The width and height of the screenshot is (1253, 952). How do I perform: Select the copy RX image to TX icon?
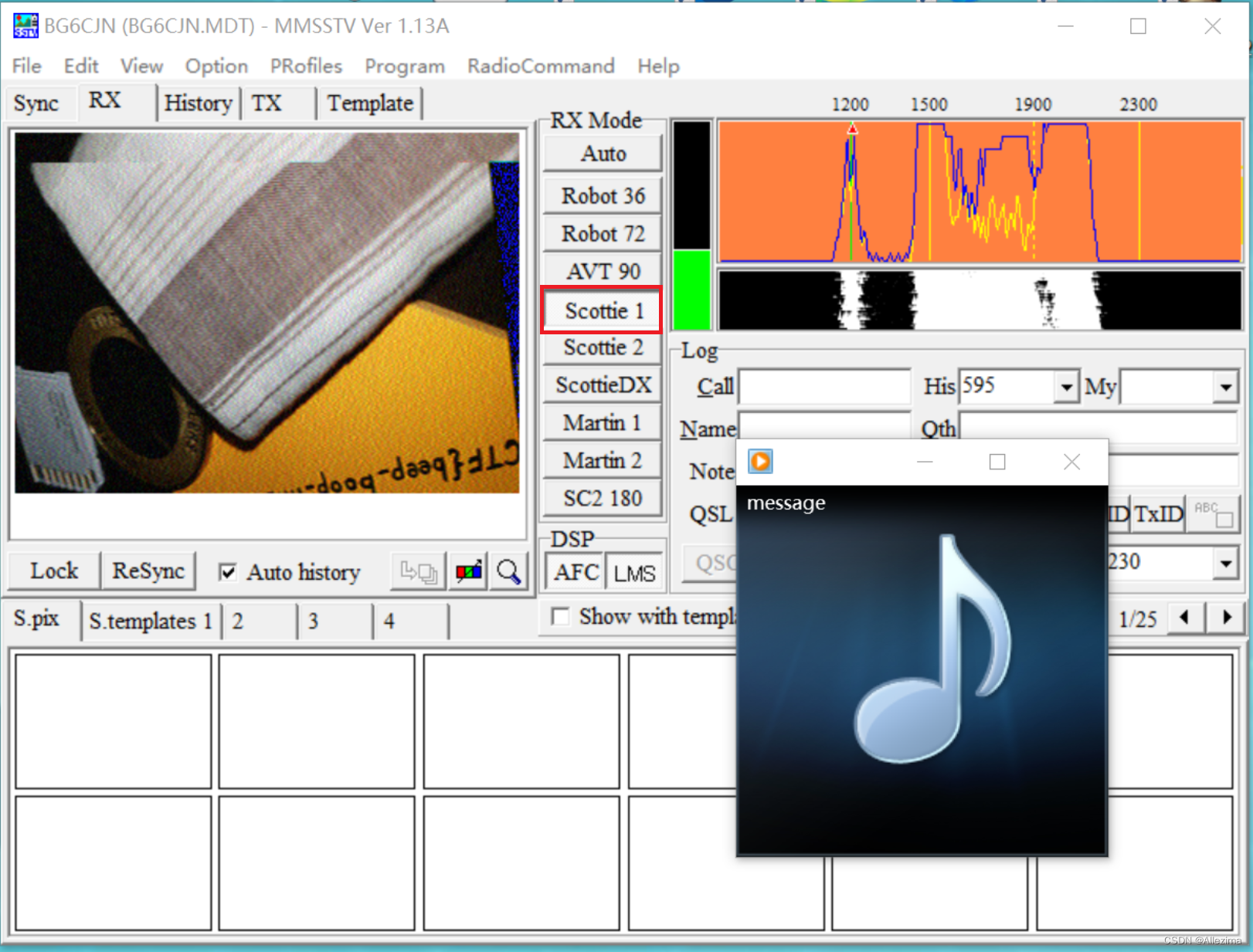click(417, 571)
